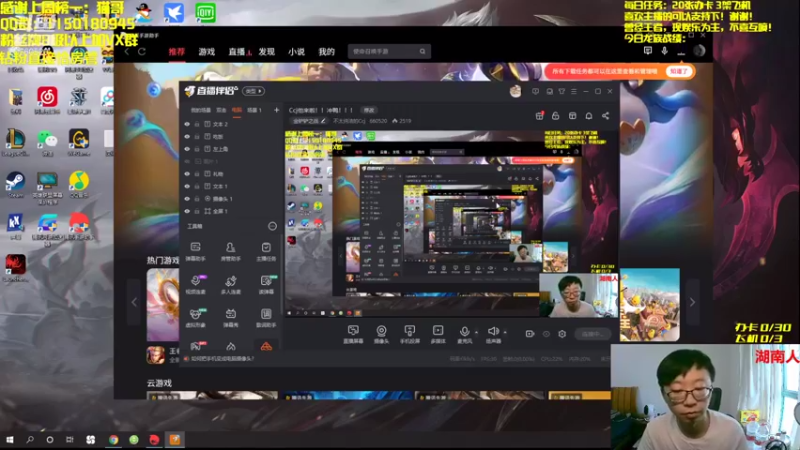Open the 多人连麦 tool

pyautogui.click(x=231, y=285)
